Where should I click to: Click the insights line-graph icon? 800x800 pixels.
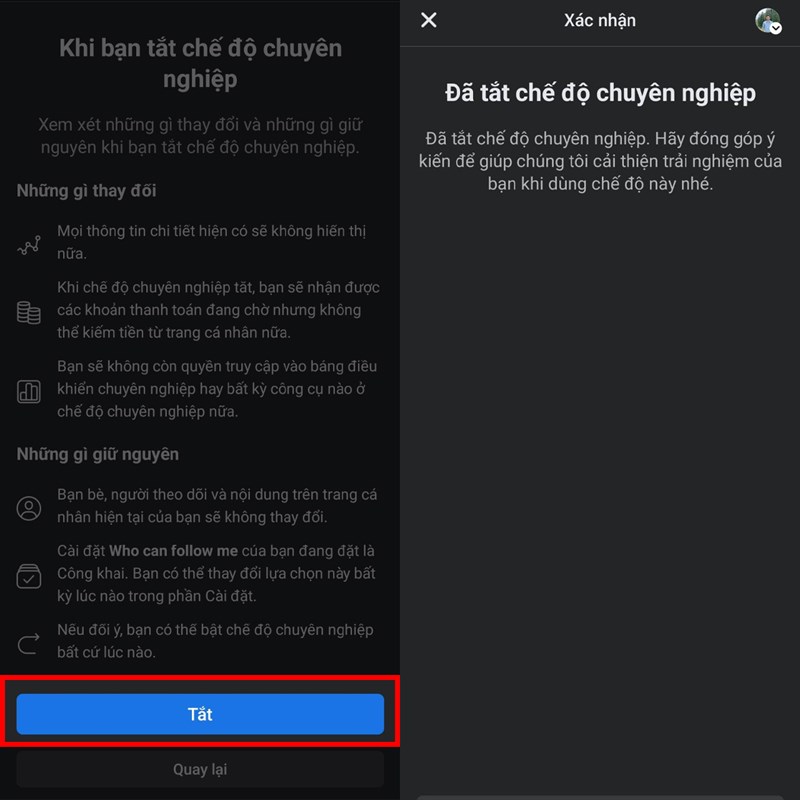pos(29,245)
